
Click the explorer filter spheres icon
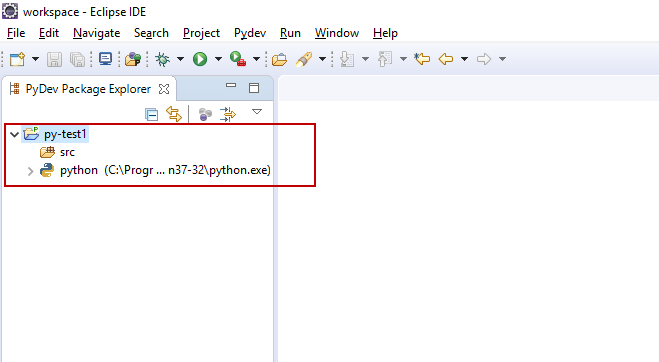pos(205,114)
